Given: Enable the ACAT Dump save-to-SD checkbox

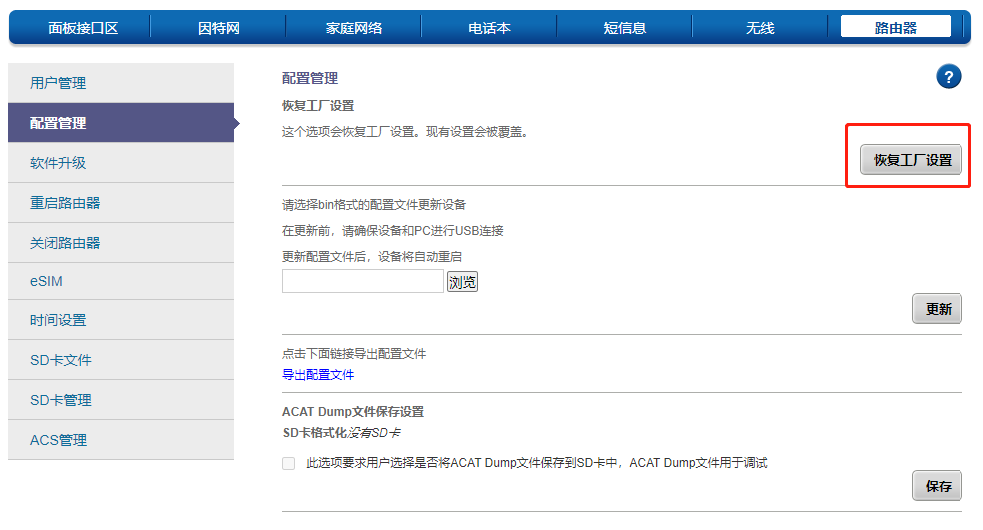Looking at the screenshot, I should [288, 464].
